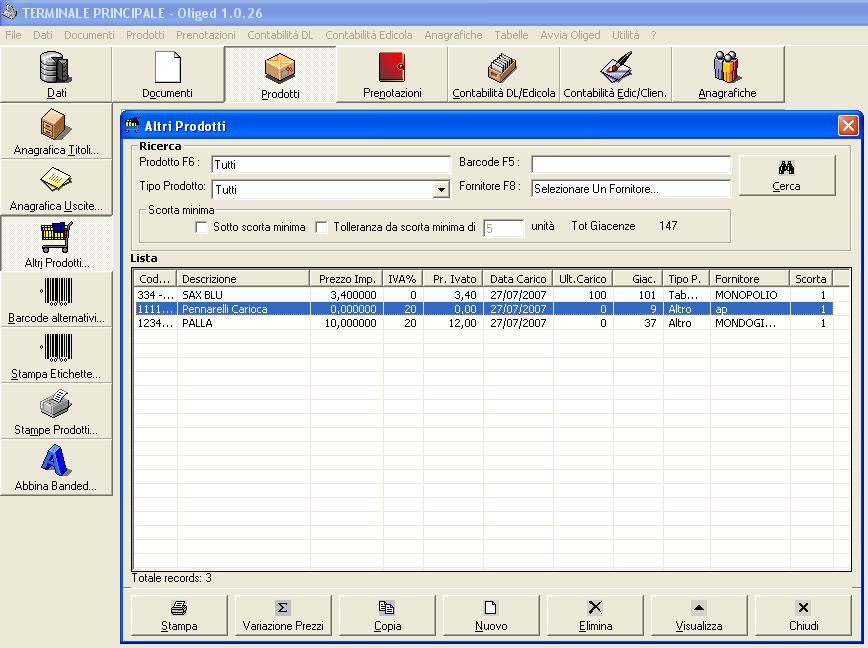Viewport: 868px width, 648px height.
Task: Open the Contabilità Edicola menu
Action: (369, 35)
